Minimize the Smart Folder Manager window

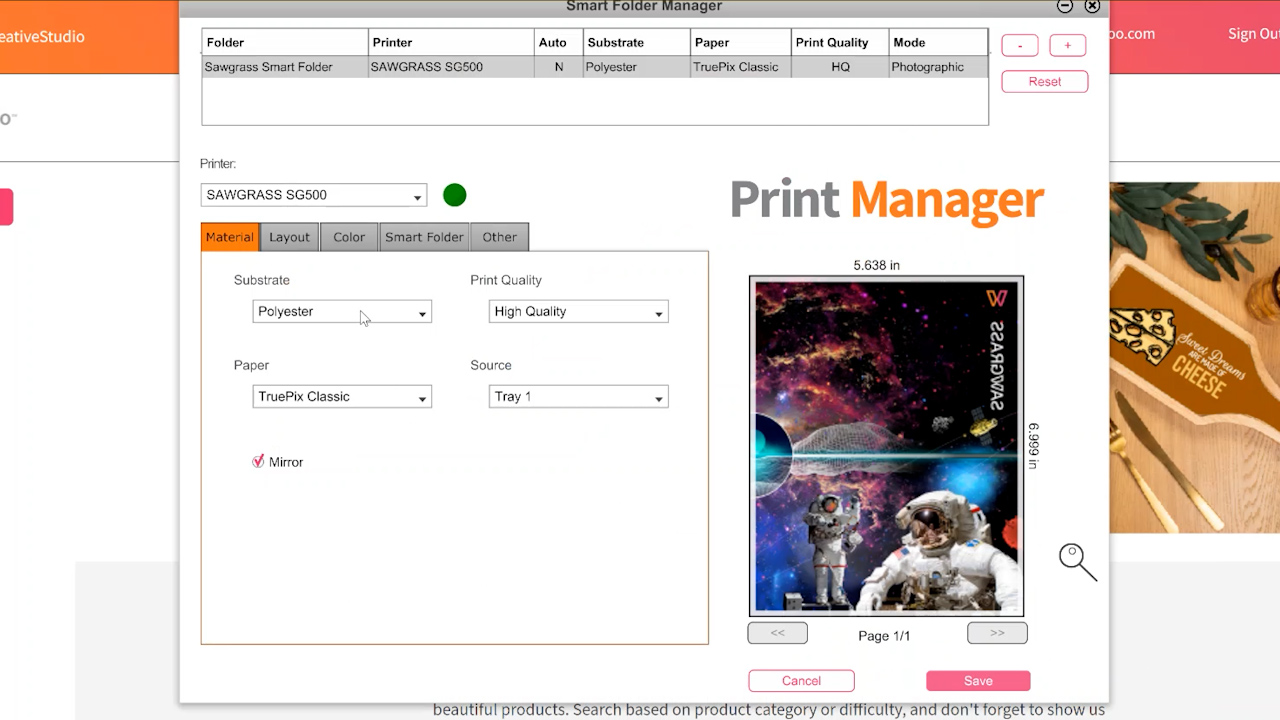[1065, 6]
